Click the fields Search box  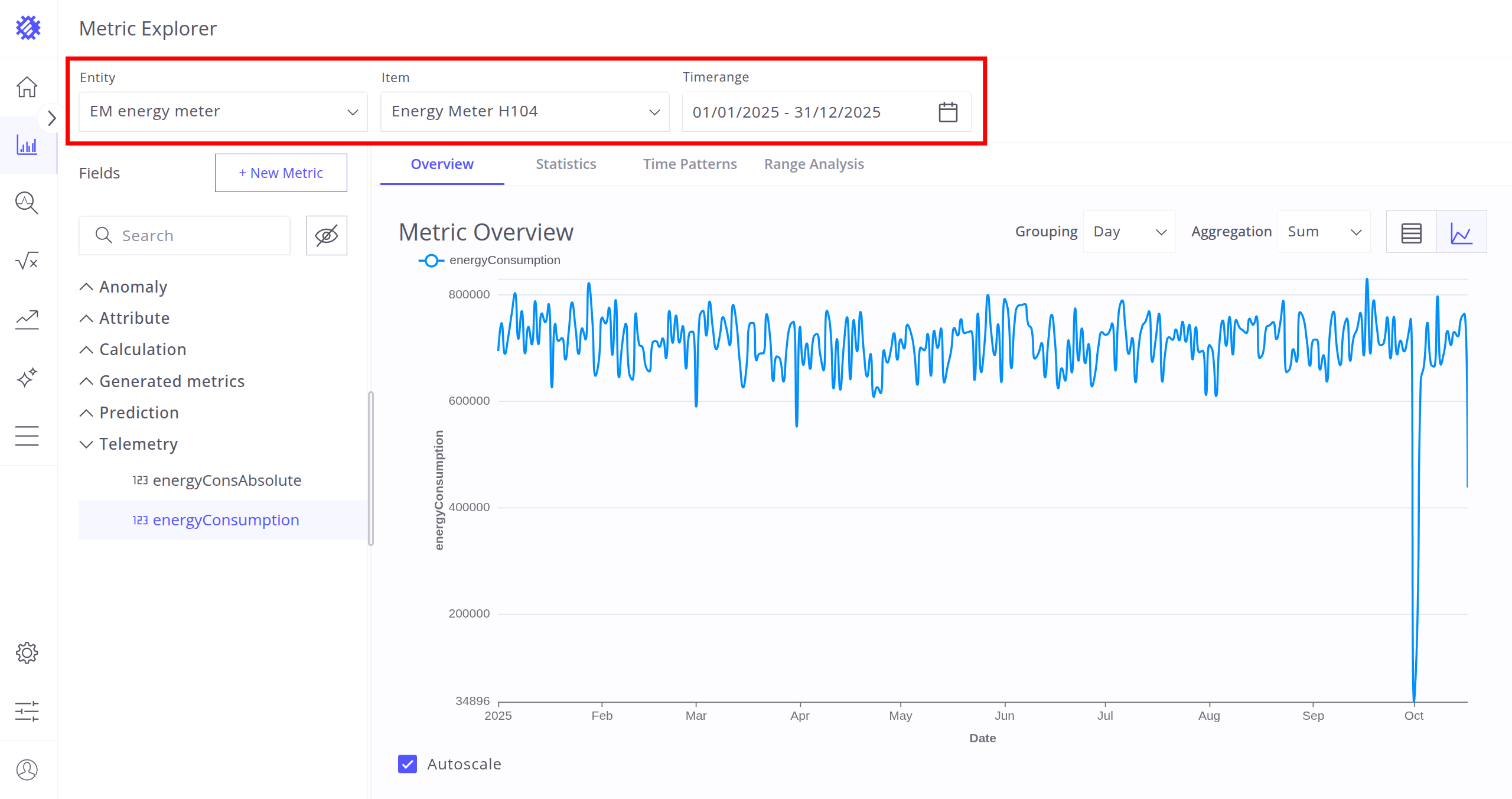click(x=184, y=235)
